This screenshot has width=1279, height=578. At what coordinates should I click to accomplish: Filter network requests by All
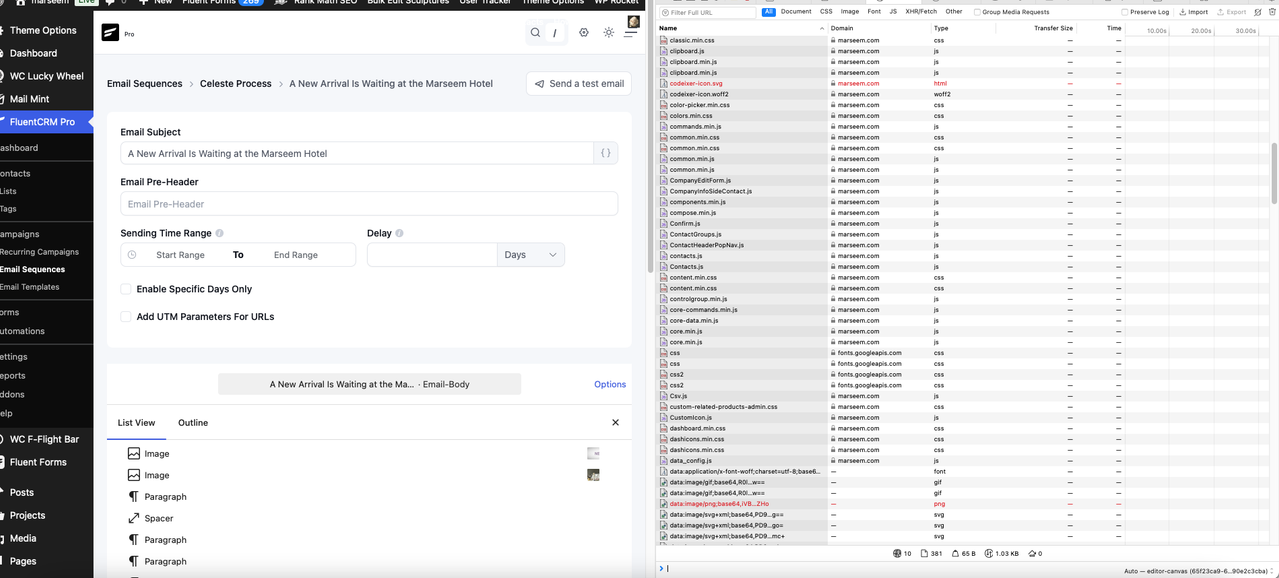coord(768,12)
